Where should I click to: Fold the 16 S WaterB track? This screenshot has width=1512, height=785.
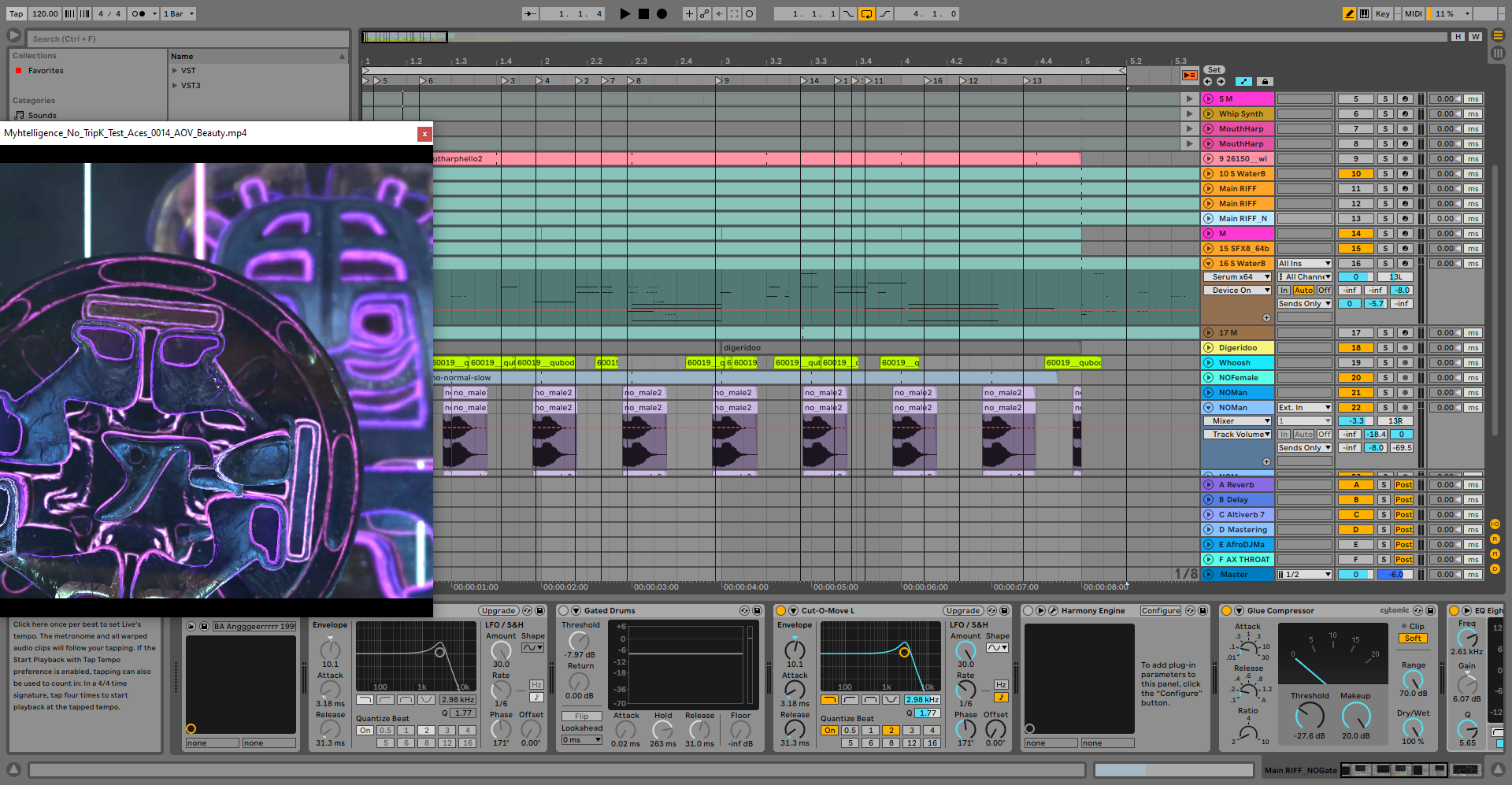pyautogui.click(x=1209, y=264)
